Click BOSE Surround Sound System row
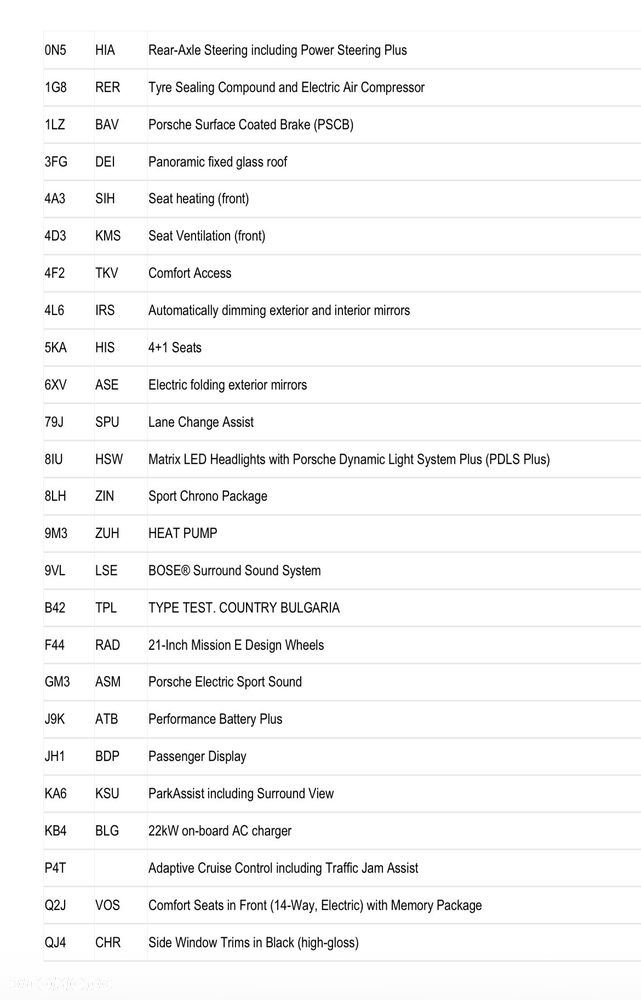 click(234, 571)
